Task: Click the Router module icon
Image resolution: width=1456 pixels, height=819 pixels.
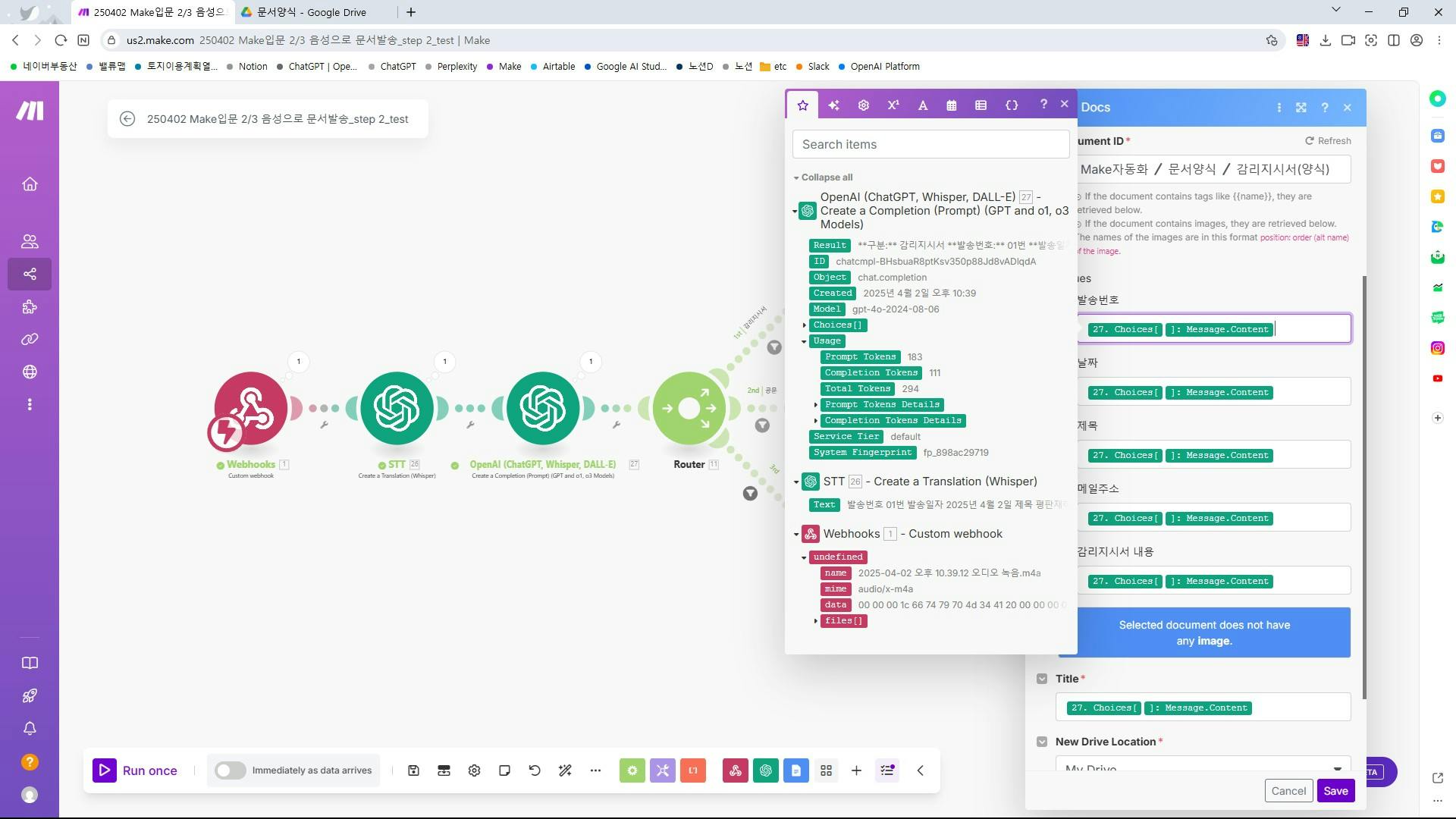Action: (689, 409)
